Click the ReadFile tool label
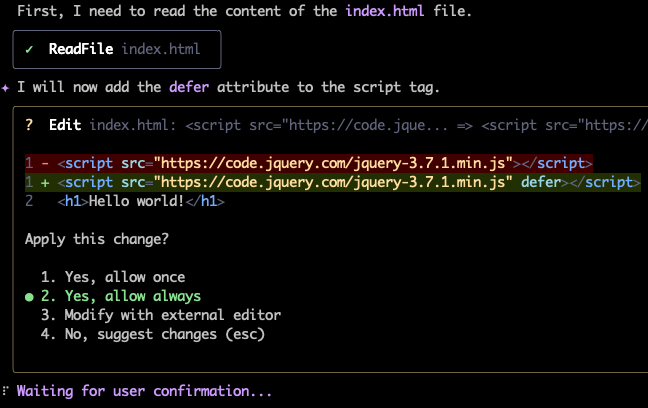The image size is (648, 408). 81,49
